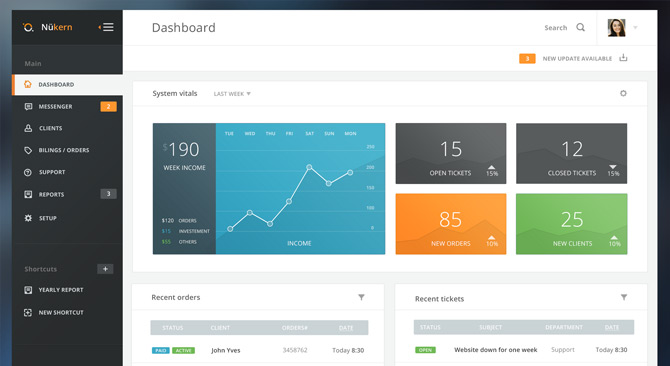Viewport: 670px width, 366px height.
Task: Click the SETUP gear icon
Action: 28,218
